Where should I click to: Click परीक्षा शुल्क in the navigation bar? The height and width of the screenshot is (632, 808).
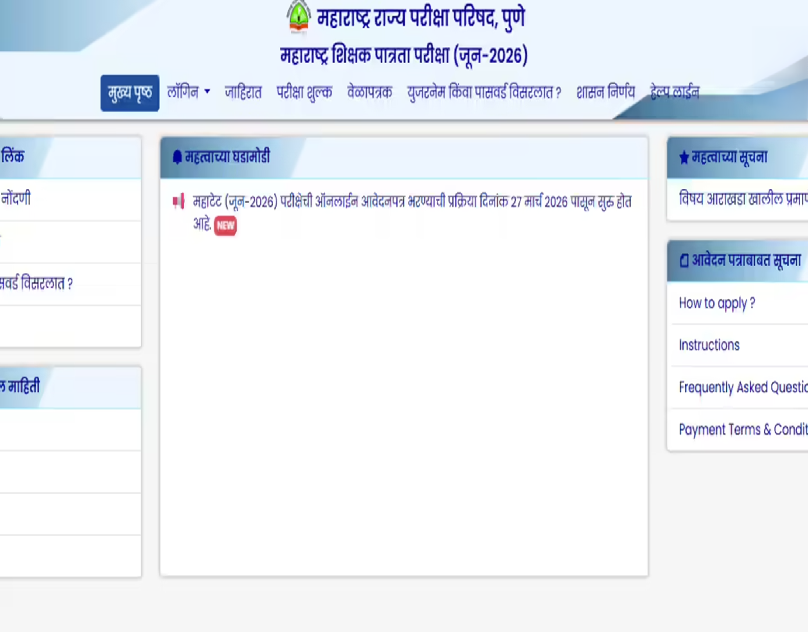click(x=303, y=91)
